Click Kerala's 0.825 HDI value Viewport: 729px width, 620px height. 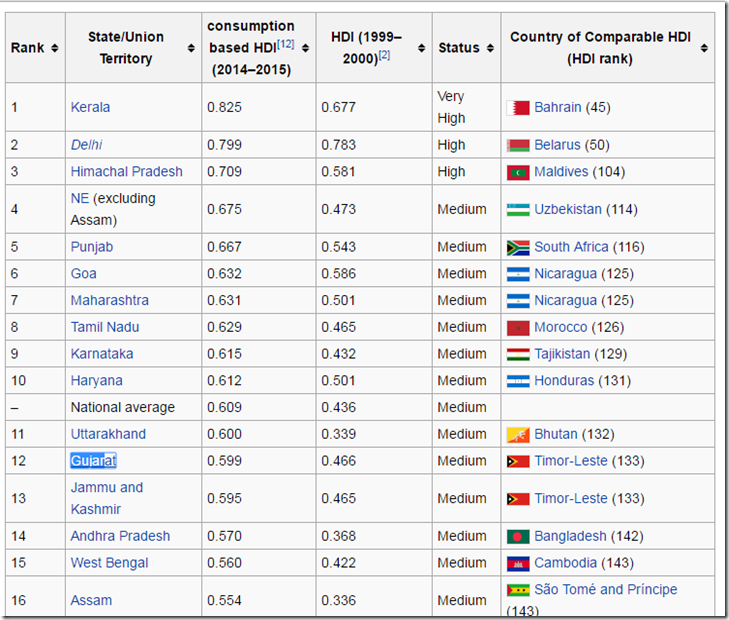(225, 107)
